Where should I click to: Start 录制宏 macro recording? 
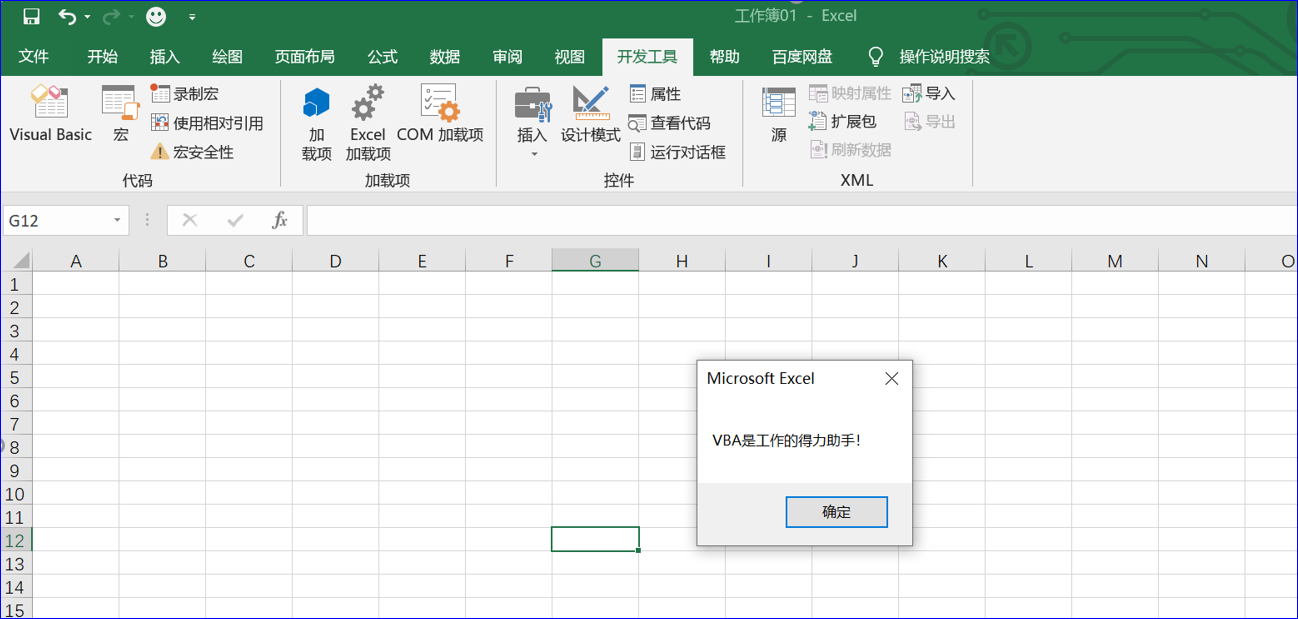pos(185,94)
